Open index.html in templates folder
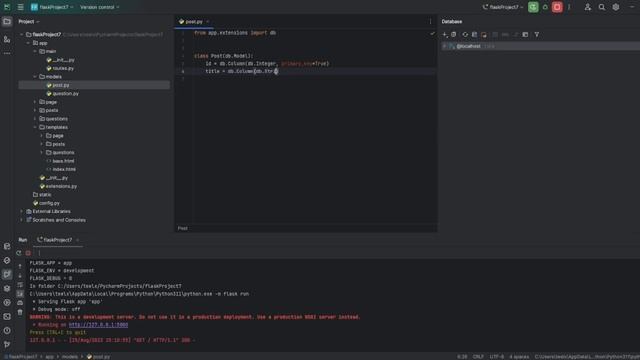The width and height of the screenshot is (640, 360). [61, 169]
